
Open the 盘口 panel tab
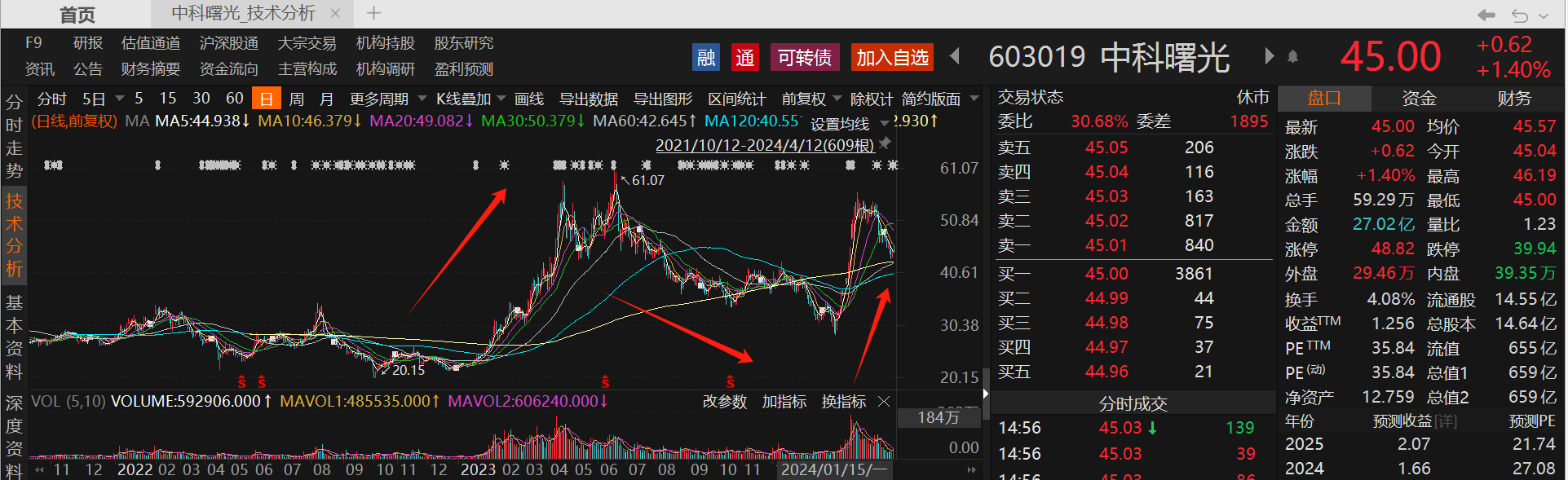click(1324, 99)
